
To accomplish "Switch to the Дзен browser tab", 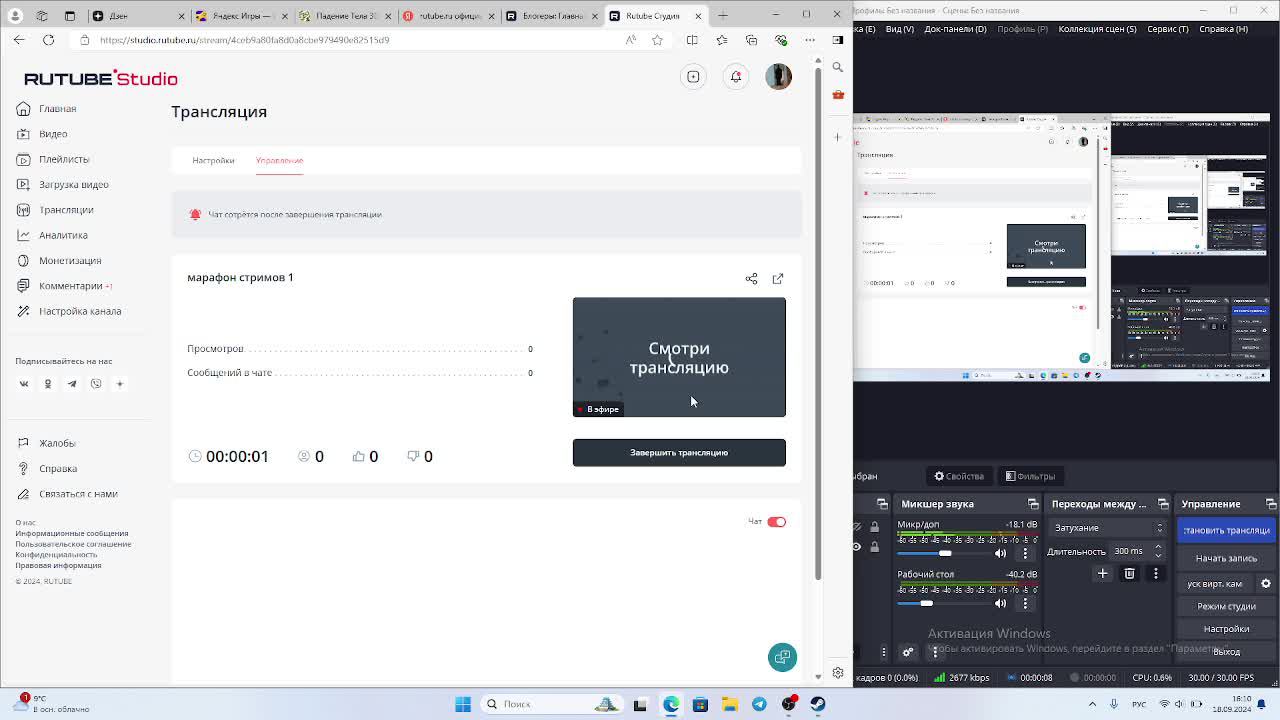I will [138, 16].
